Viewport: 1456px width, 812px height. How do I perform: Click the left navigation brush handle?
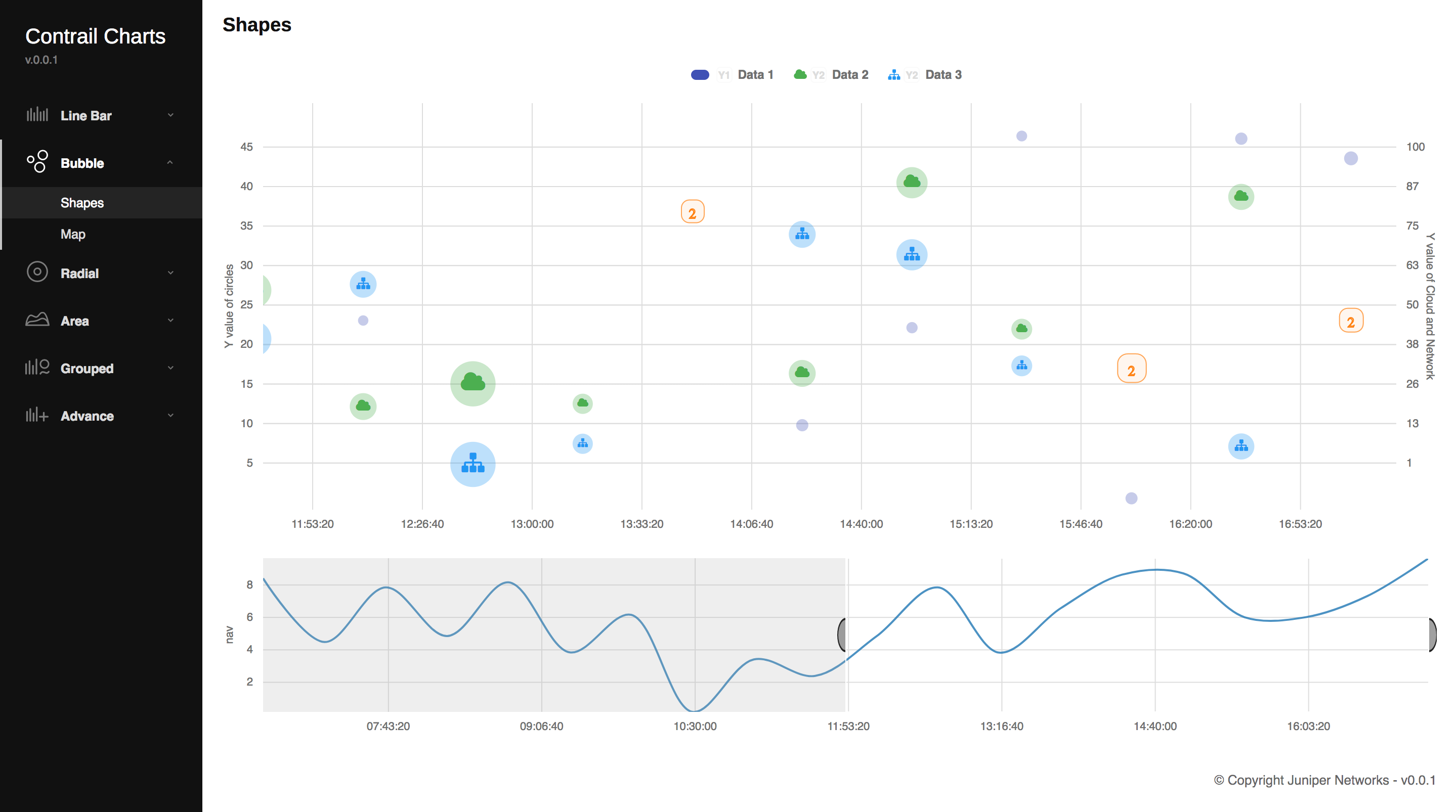[842, 634]
